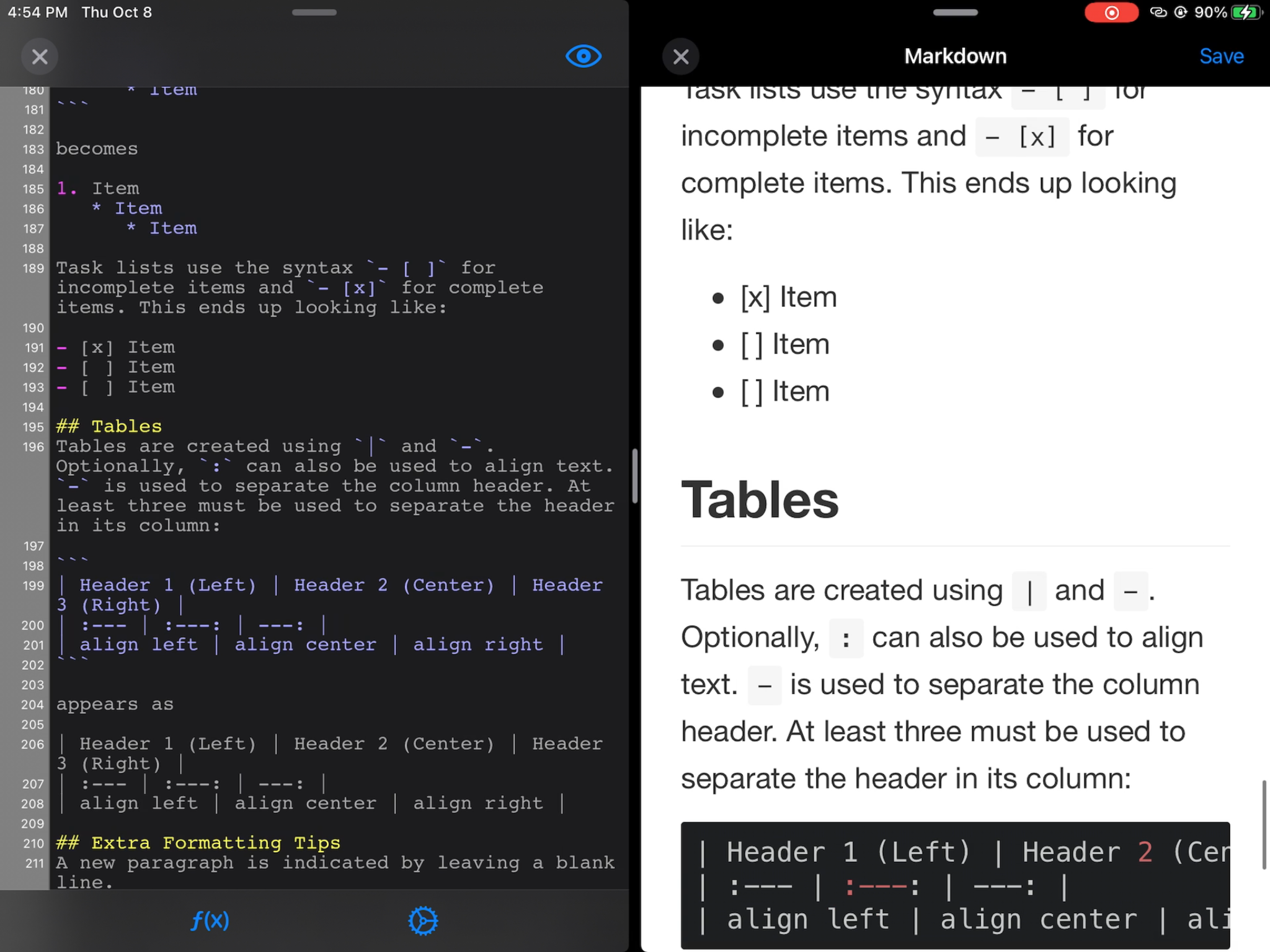Viewport: 1270px width, 952px height.
Task: Close the Markdown preview window
Action: tap(680, 56)
